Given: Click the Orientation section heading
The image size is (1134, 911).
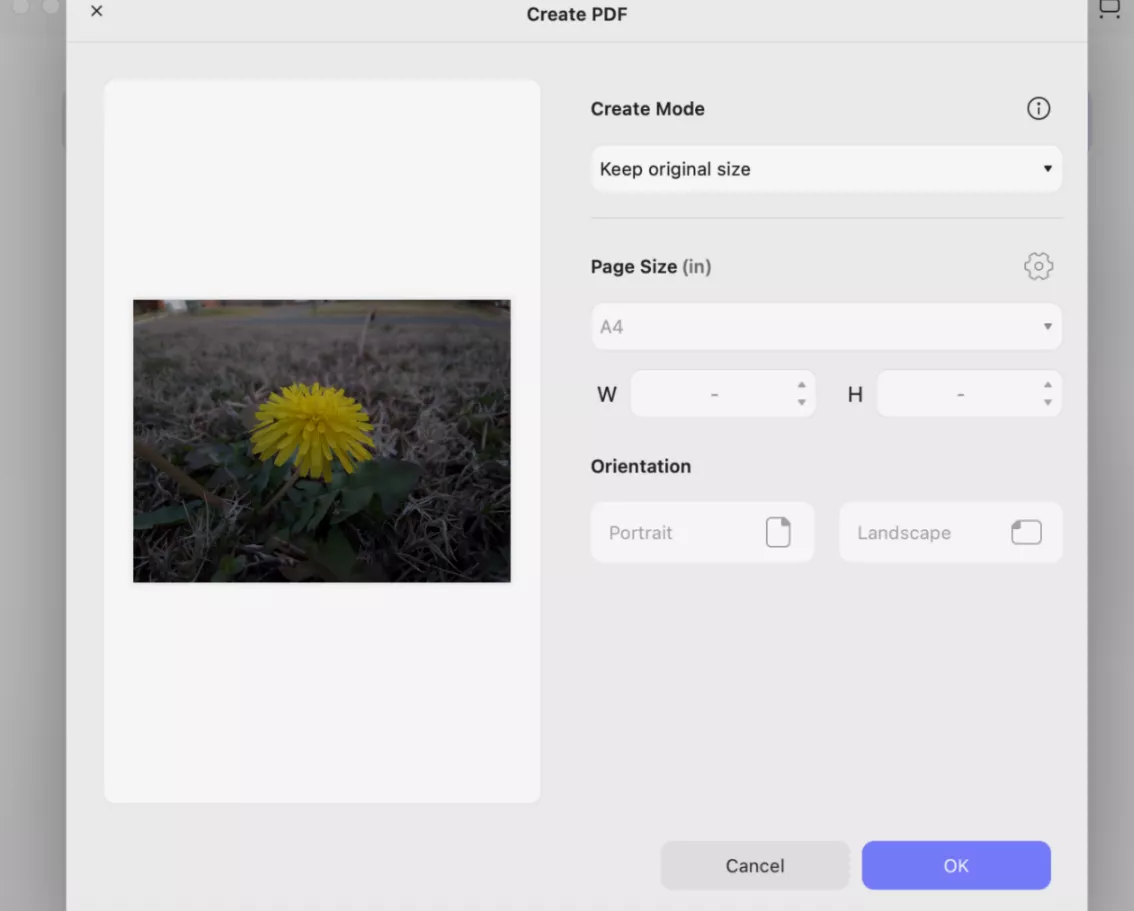Looking at the screenshot, I should point(640,466).
